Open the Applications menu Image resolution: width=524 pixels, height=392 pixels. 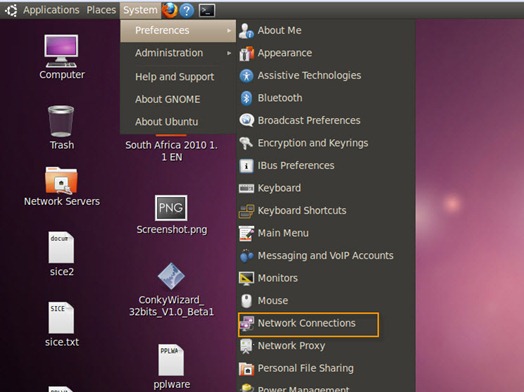pyautogui.click(x=51, y=10)
